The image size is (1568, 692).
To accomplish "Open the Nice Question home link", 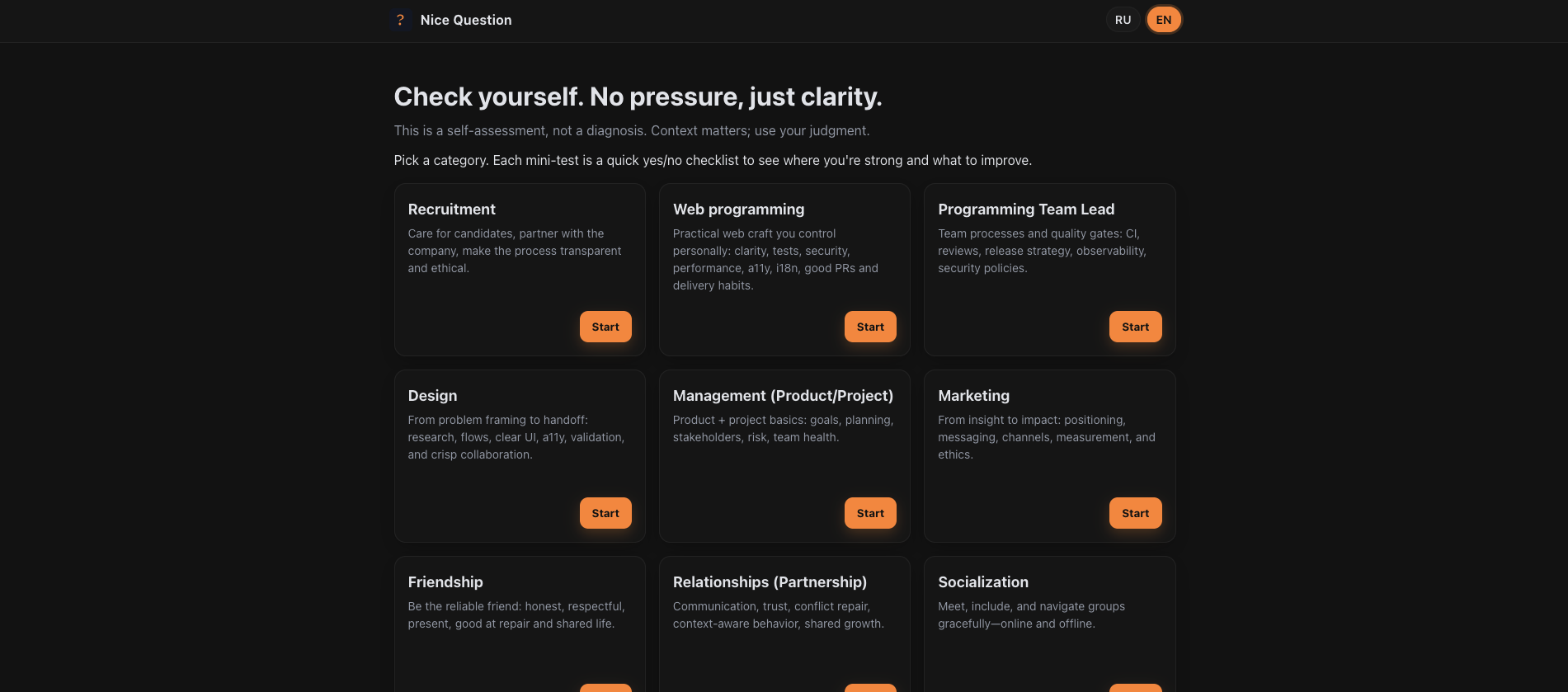I will click(x=465, y=20).
